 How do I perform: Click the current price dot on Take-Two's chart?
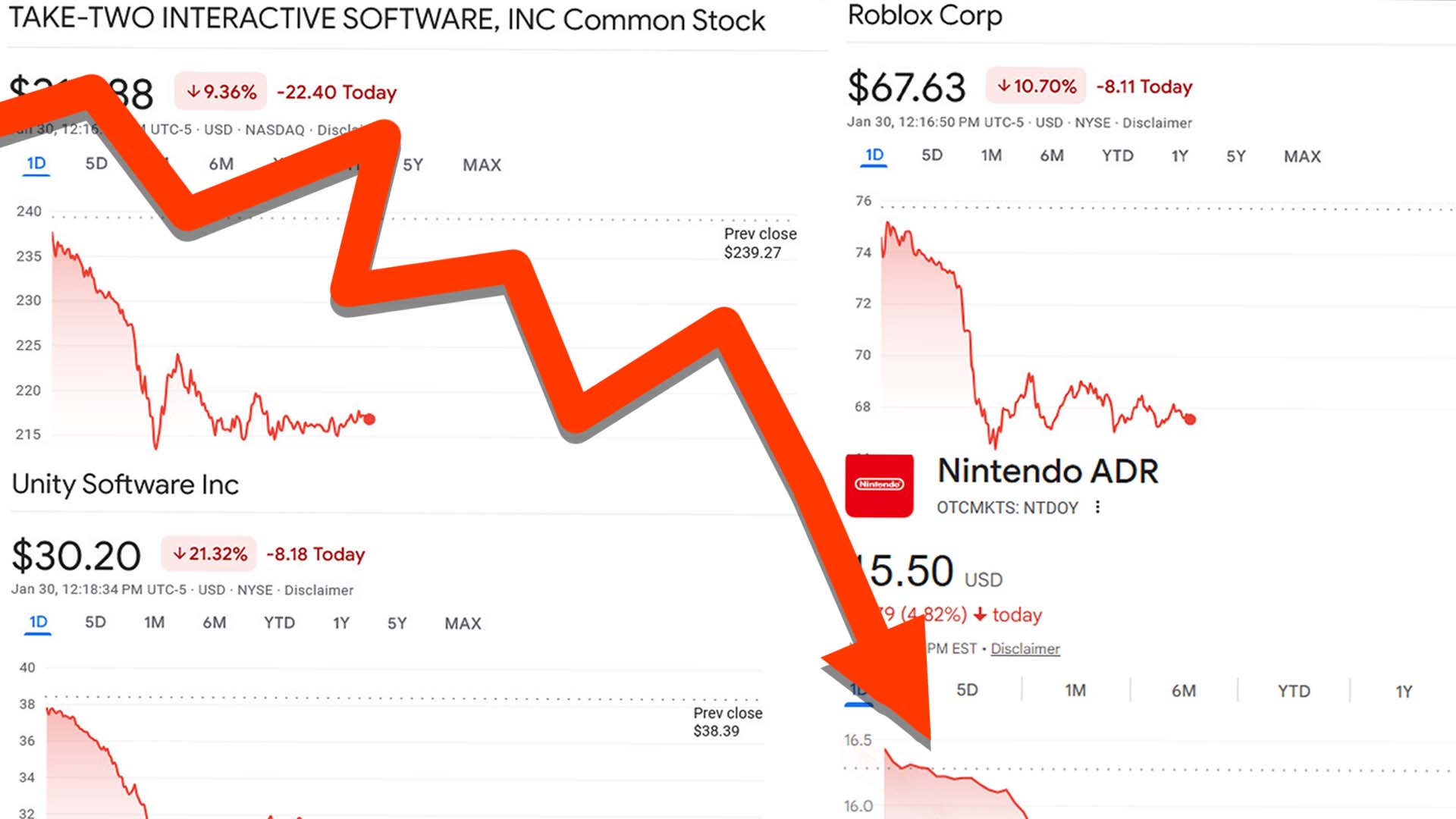point(369,418)
